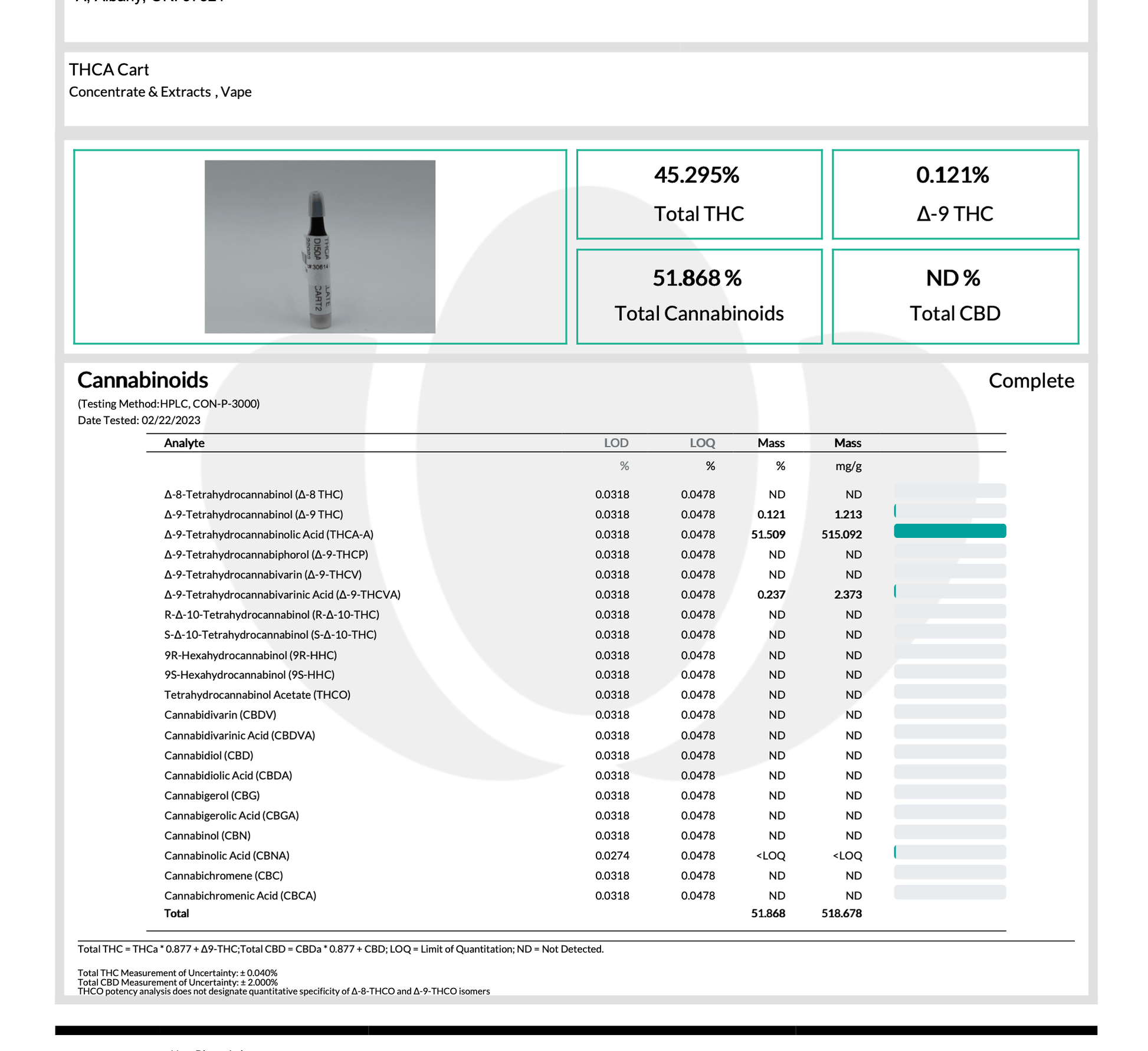
Task: Click the THCA Cart product title
Action: (109, 70)
